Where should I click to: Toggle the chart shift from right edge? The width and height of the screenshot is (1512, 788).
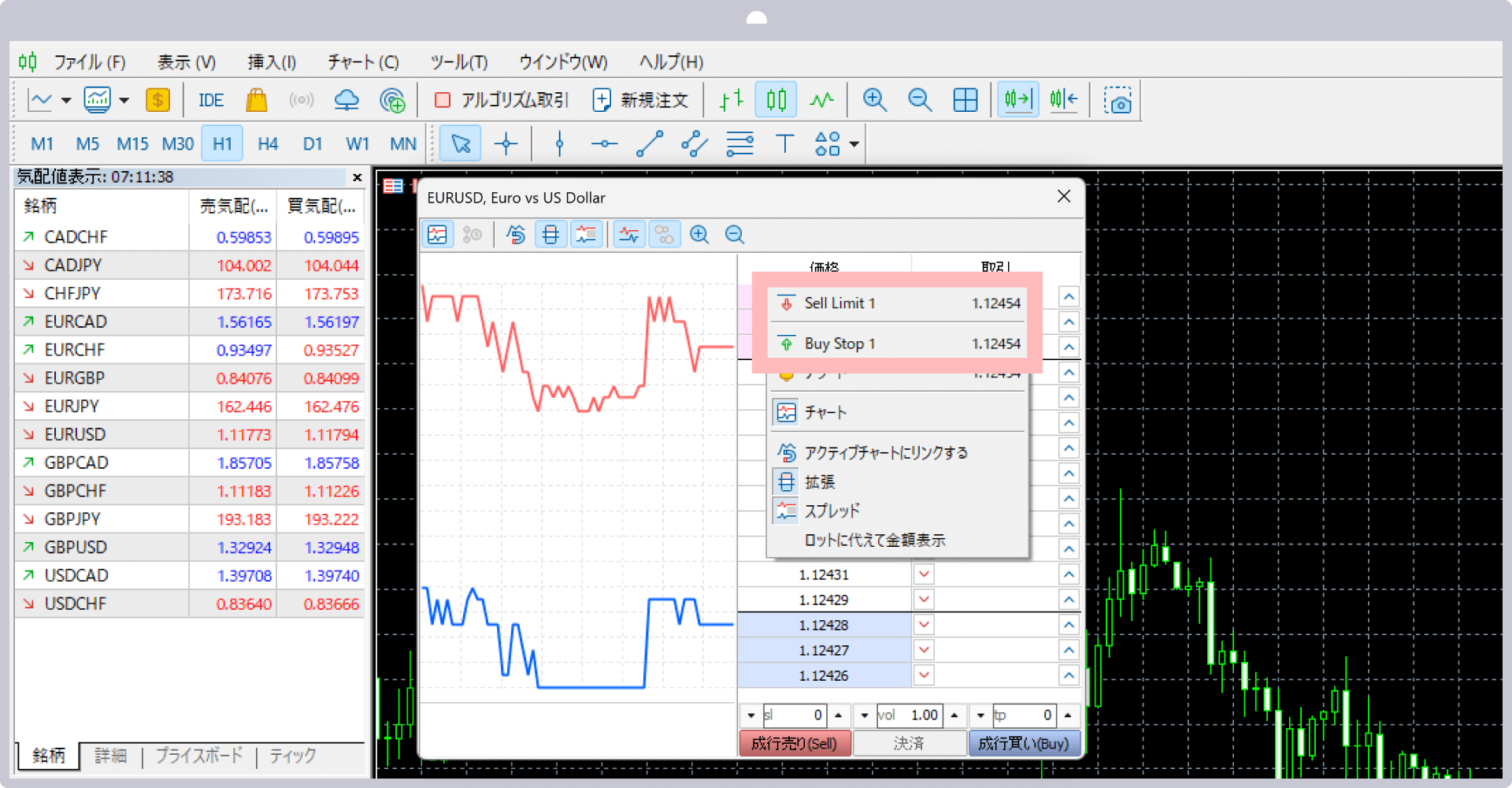pyautogui.click(x=1064, y=99)
